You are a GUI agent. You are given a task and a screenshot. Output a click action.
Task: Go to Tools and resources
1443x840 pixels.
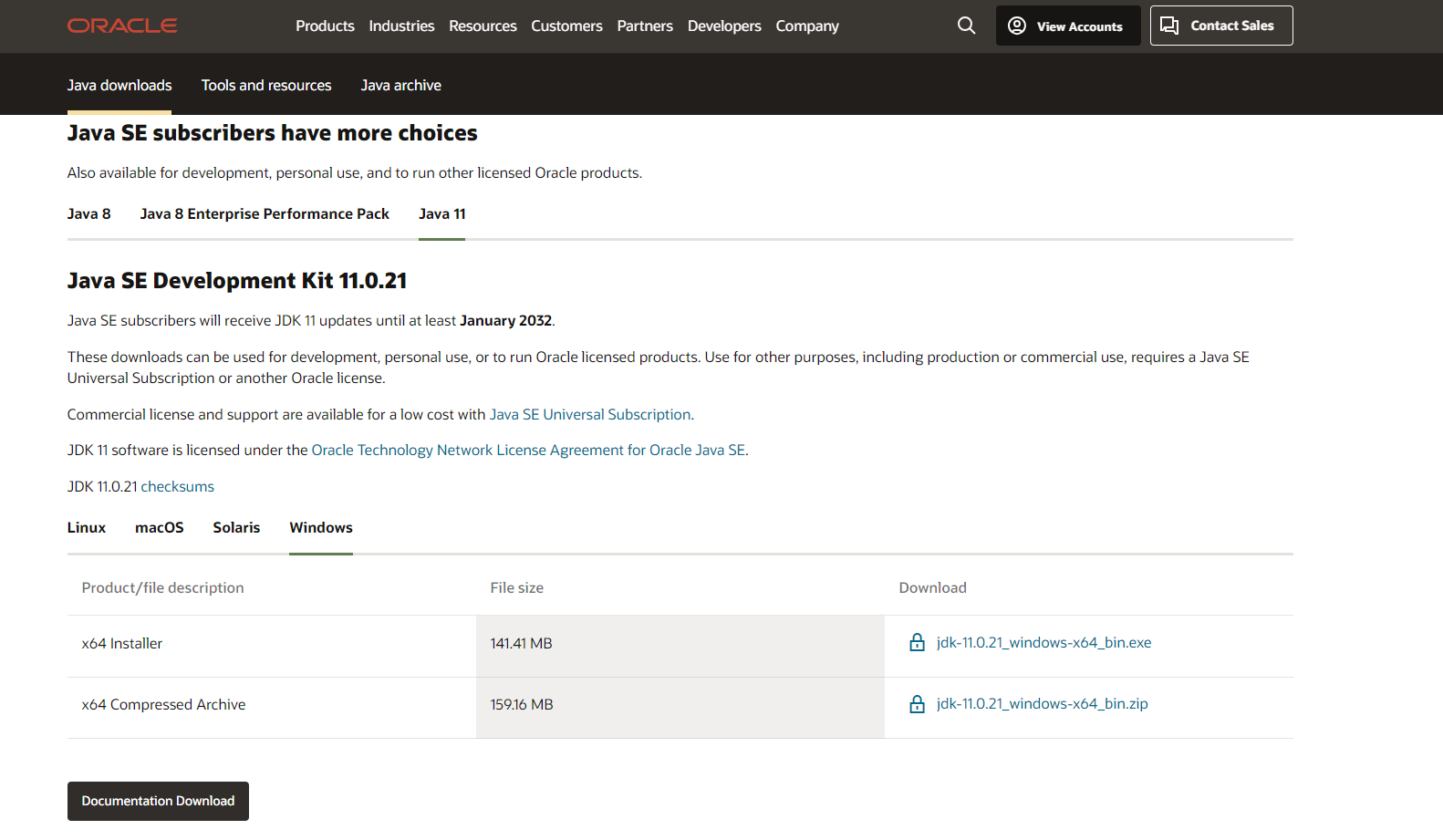point(266,85)
